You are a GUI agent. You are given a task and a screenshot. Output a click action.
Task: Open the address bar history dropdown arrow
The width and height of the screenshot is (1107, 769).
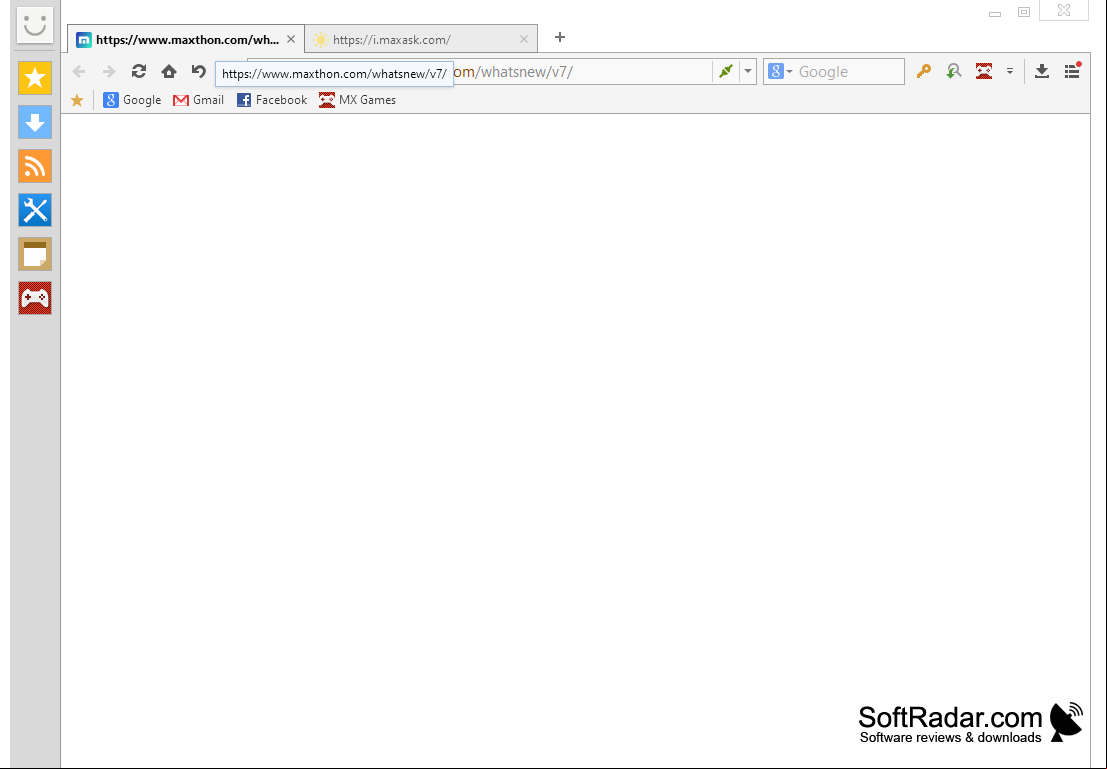pos(748,71)
